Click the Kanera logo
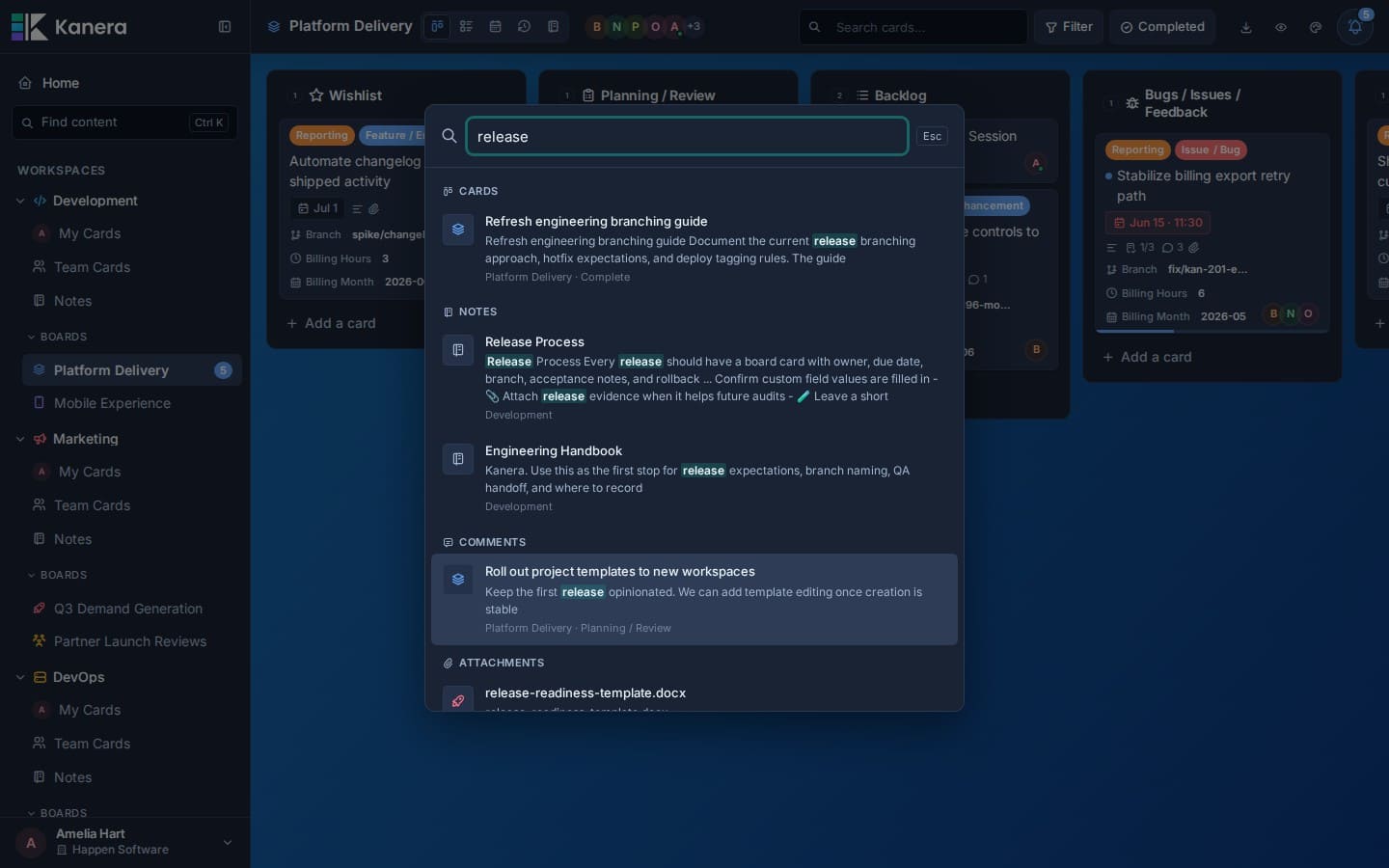Screen dimensions: 1389x868 point(68,27)
